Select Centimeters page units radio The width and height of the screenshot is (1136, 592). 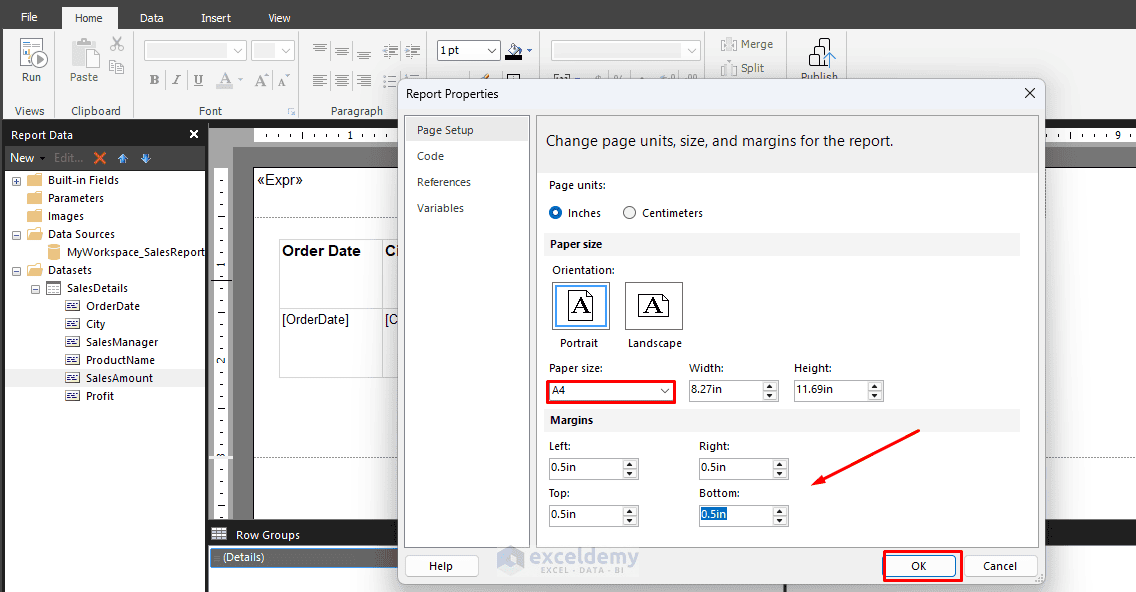point(630,212)
